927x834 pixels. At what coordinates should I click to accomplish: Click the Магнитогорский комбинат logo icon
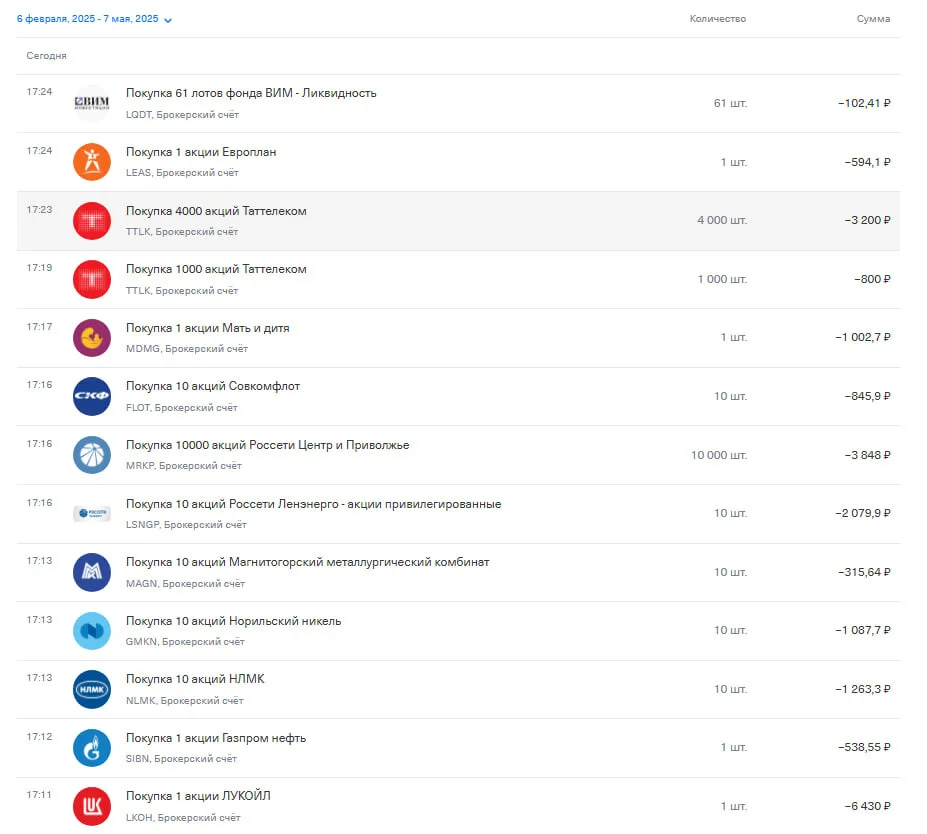(92, 572)
